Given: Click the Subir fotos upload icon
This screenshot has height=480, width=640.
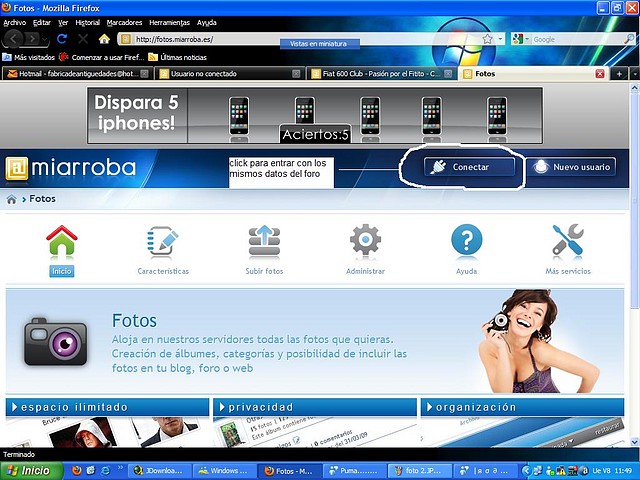Looking at the screenshot, I should tap(264, 241).
